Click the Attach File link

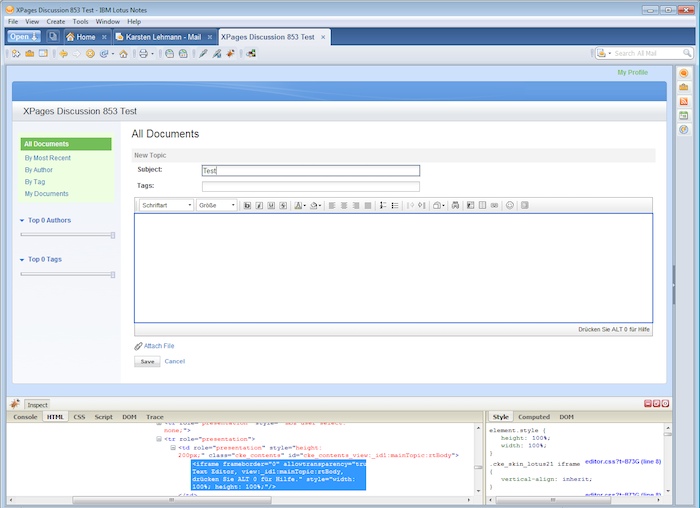coord(159,346)
